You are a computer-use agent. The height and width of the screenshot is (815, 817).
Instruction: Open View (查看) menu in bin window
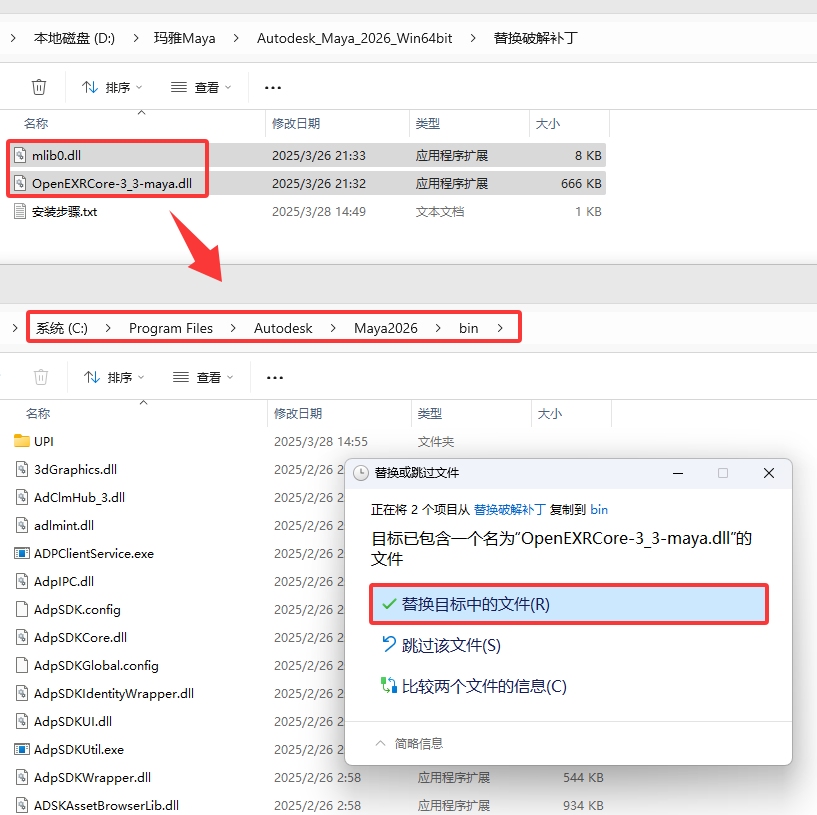[203, 377]
